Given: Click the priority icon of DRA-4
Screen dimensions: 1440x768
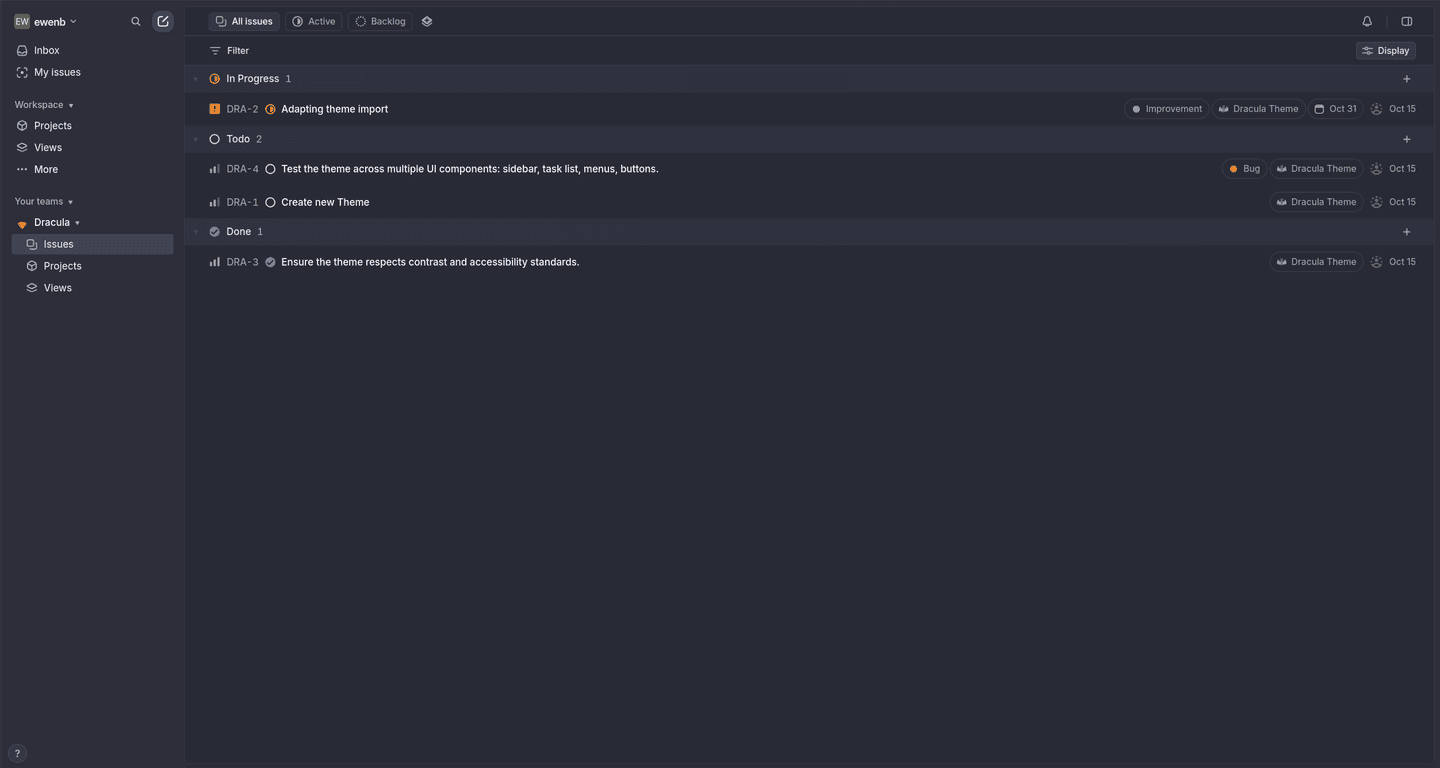Looking at the screenshot, I should pos(215,169).
